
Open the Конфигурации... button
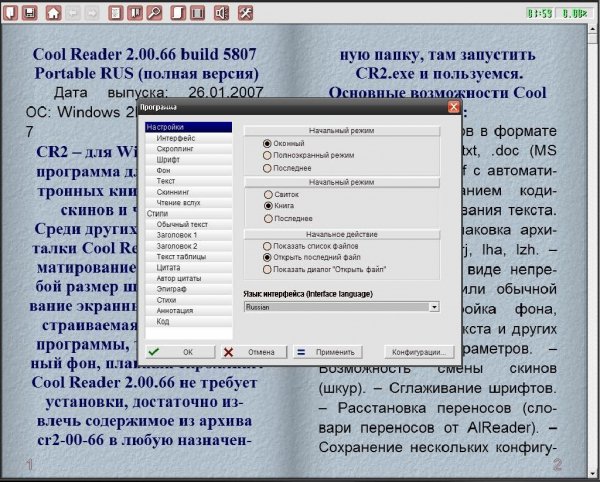click(419, 352)
